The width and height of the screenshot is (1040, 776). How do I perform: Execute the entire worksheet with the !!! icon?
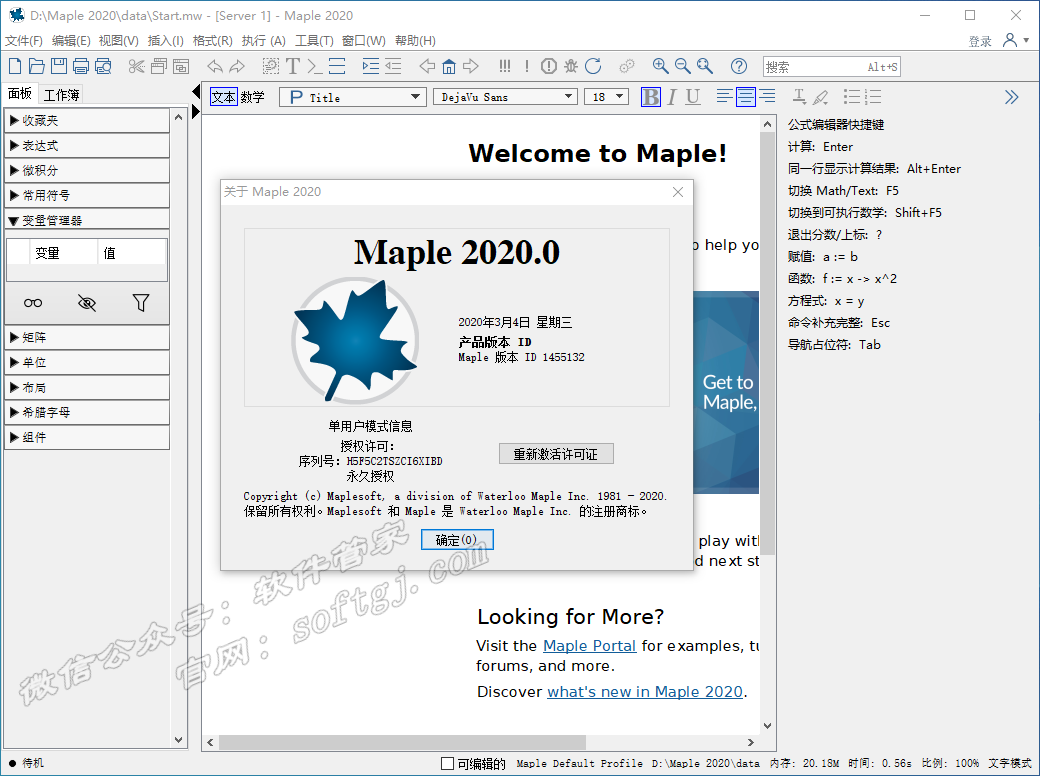click(x=505, y=66)
